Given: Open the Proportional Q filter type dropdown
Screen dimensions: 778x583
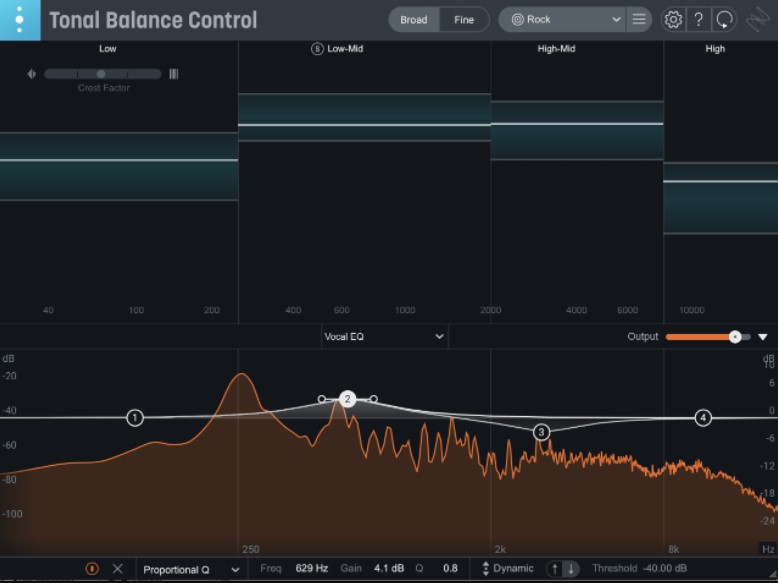Looking at the screenshot, I should pyautogui.click(x=191, y=569).
